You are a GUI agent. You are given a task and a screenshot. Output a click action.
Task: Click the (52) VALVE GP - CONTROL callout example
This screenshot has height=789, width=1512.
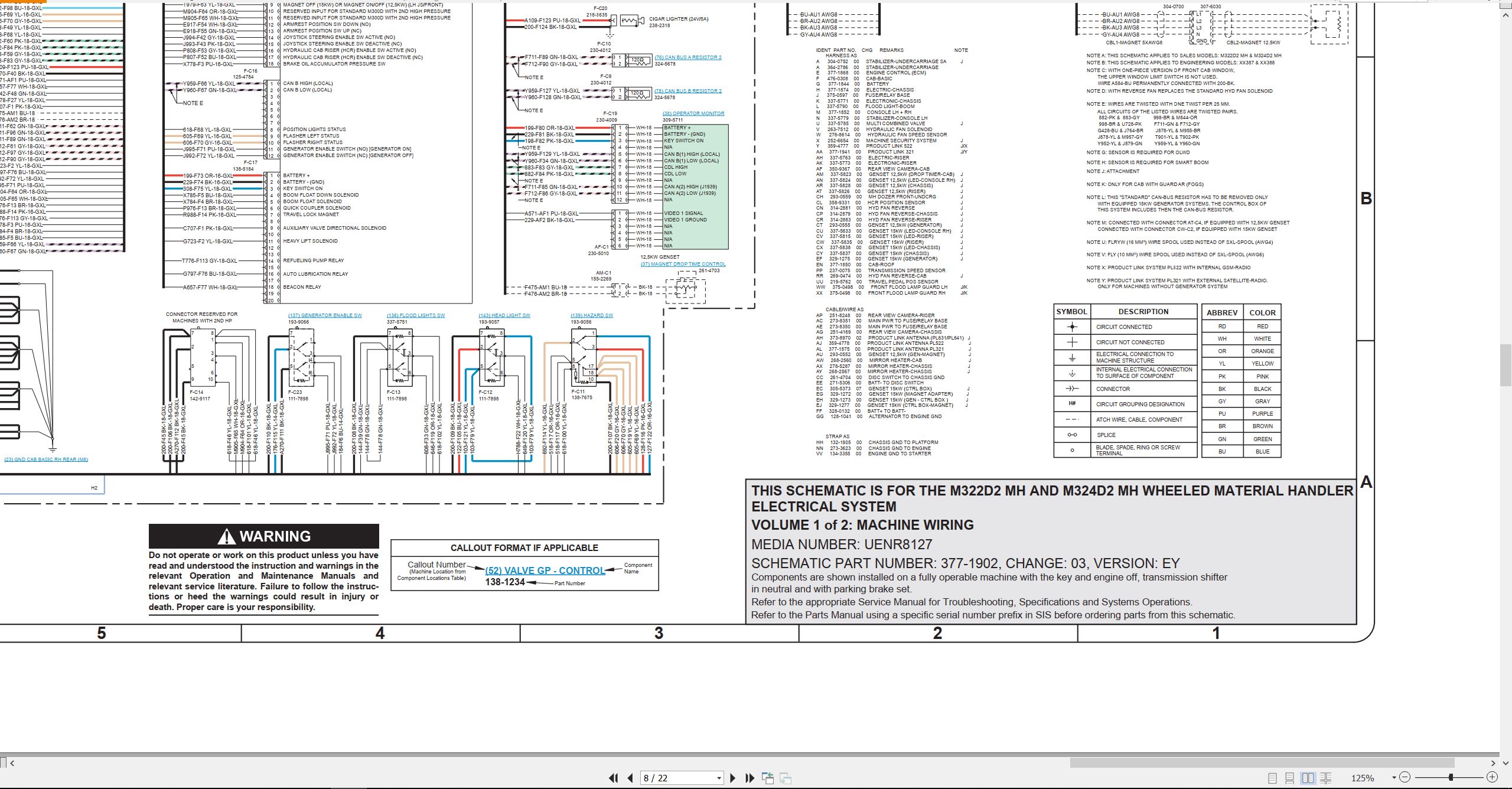545,570
